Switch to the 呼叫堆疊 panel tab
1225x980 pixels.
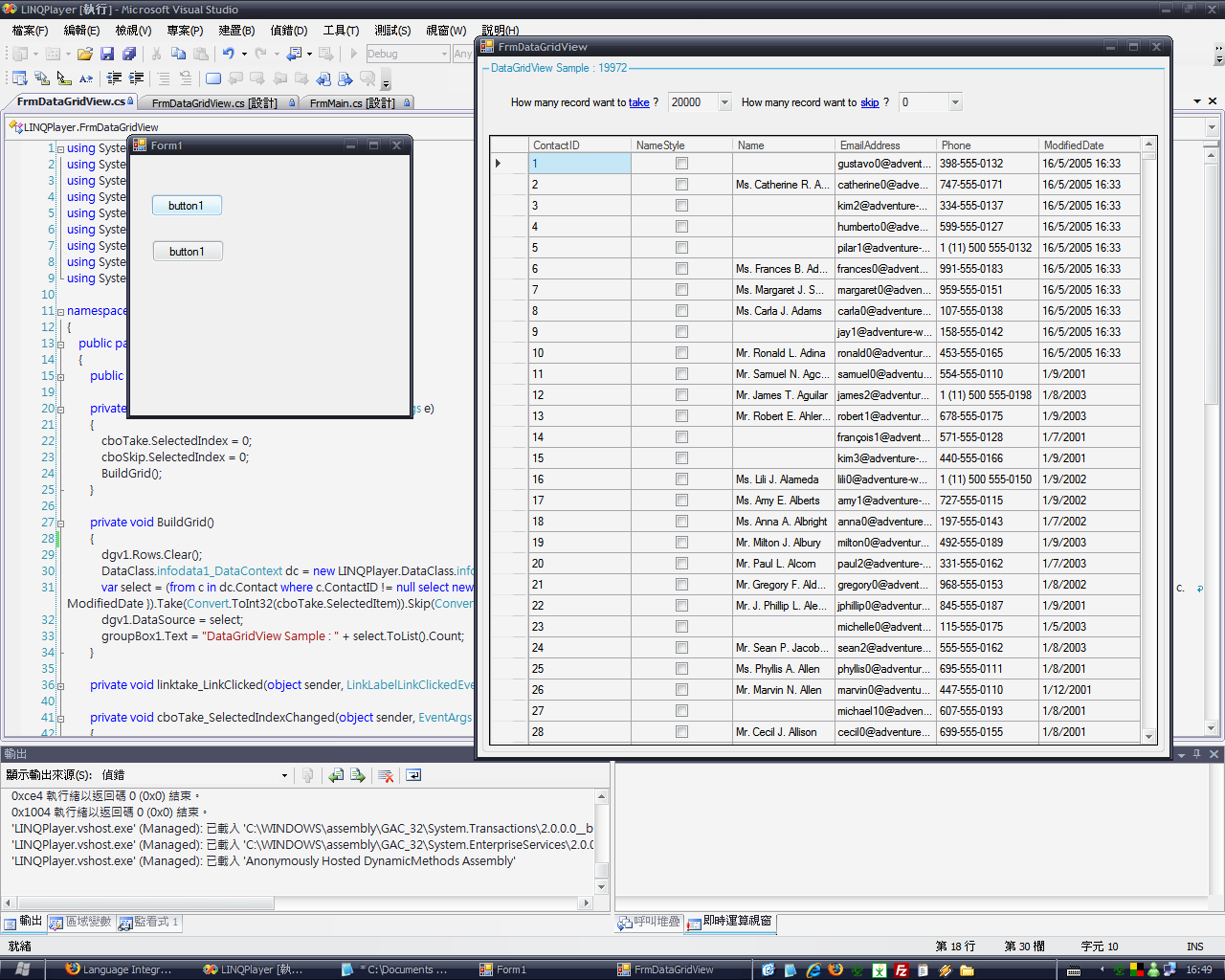[650, 922]
